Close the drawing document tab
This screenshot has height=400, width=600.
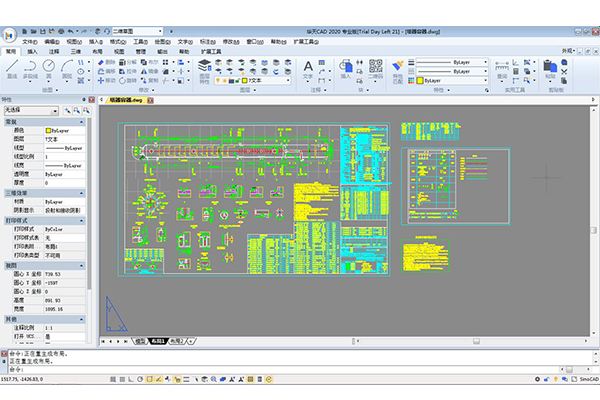click(150, 100)
